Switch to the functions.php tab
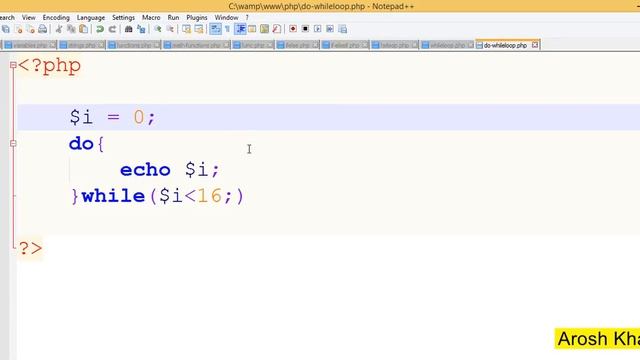The image size is (640, 360). tap(133, 45)
